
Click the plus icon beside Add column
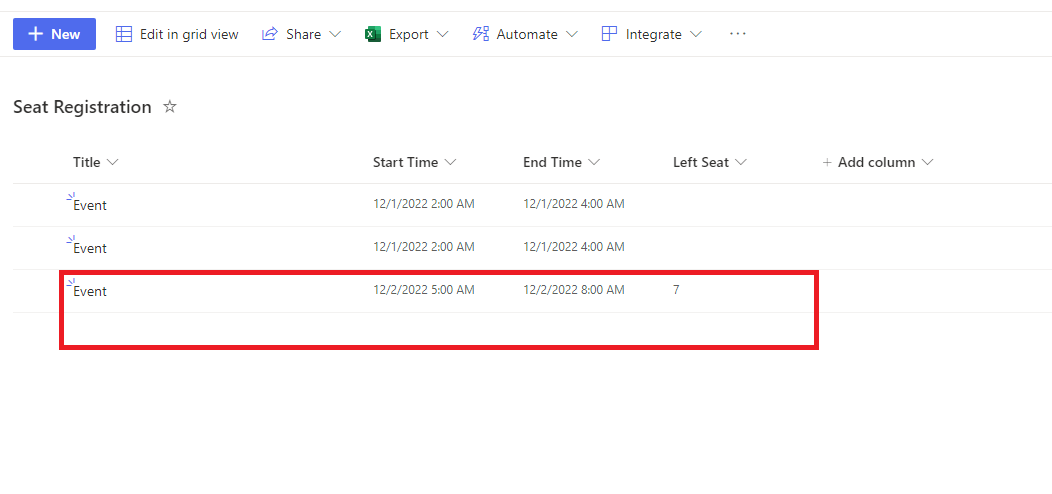click(x=827, y=162)
